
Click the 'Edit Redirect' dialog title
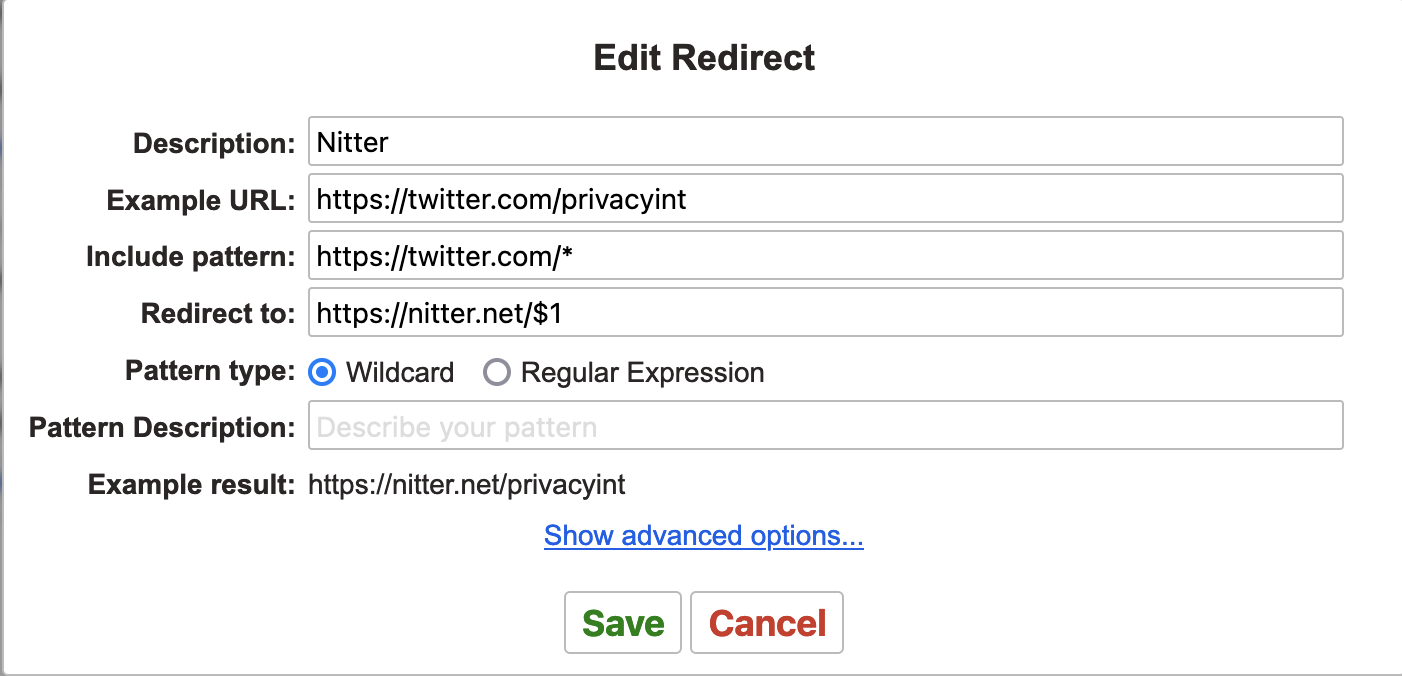click(x=704, y=57)
